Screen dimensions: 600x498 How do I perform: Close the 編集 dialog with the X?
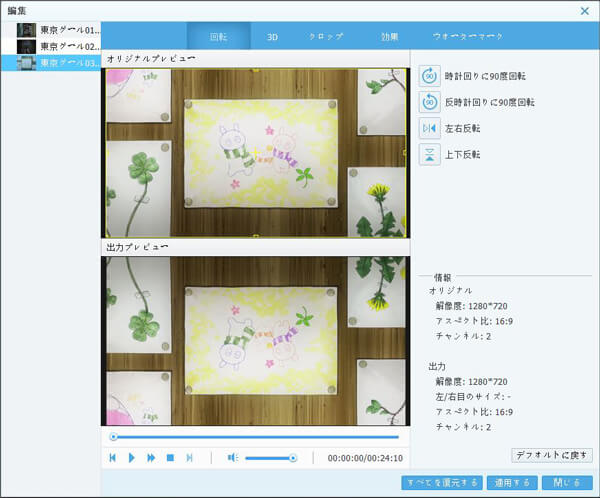[x=585, y=11]
